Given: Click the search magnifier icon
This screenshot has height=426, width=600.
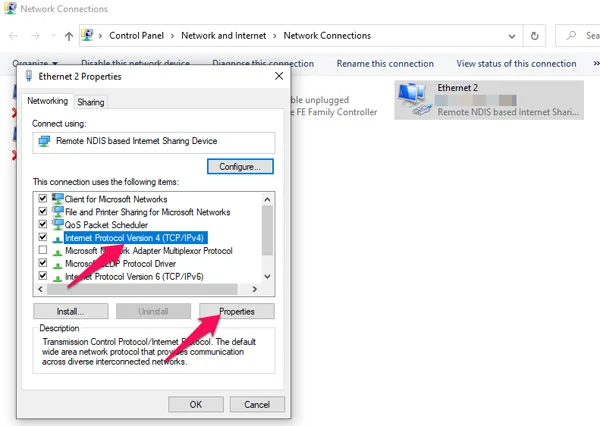Looking at the screenshot, I should pyautogui.click(x=571, y=36).
